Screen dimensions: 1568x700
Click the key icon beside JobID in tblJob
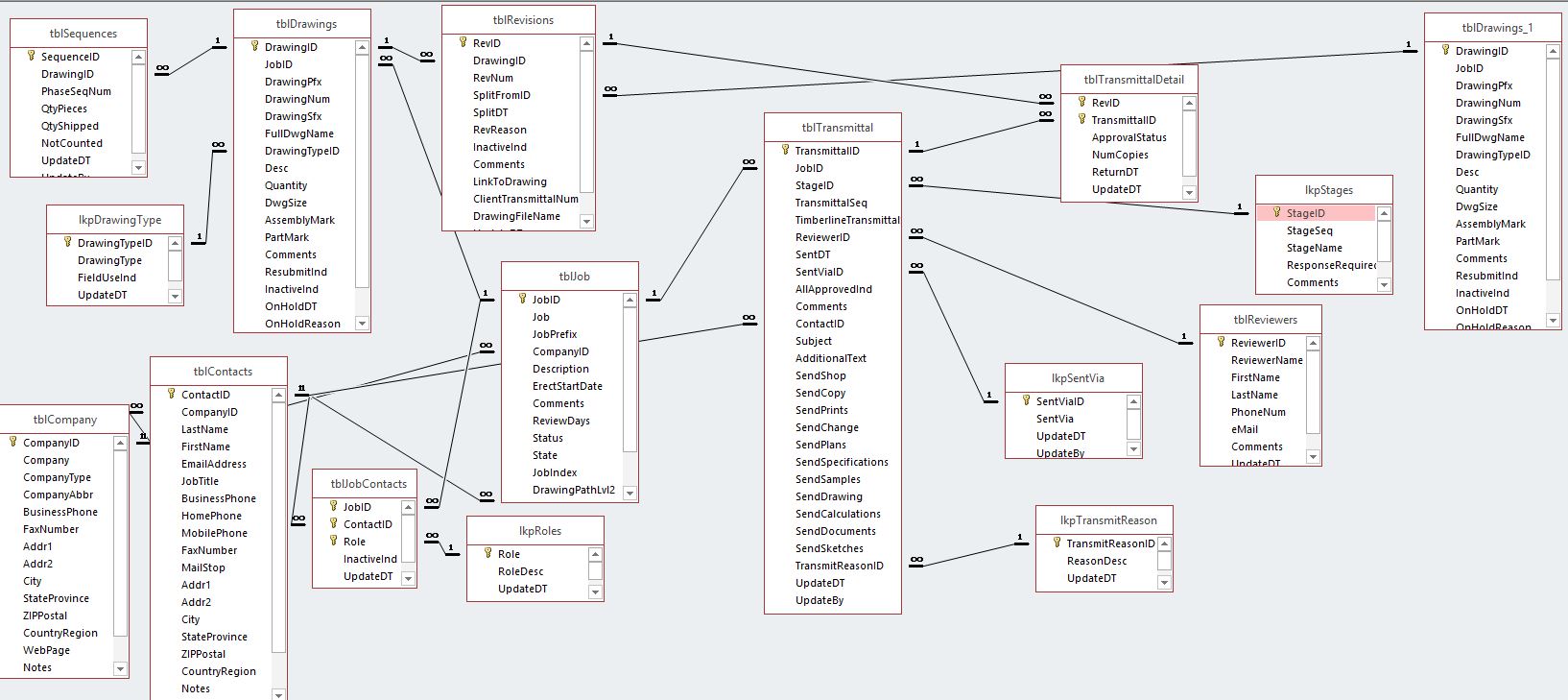coord(522,300)
